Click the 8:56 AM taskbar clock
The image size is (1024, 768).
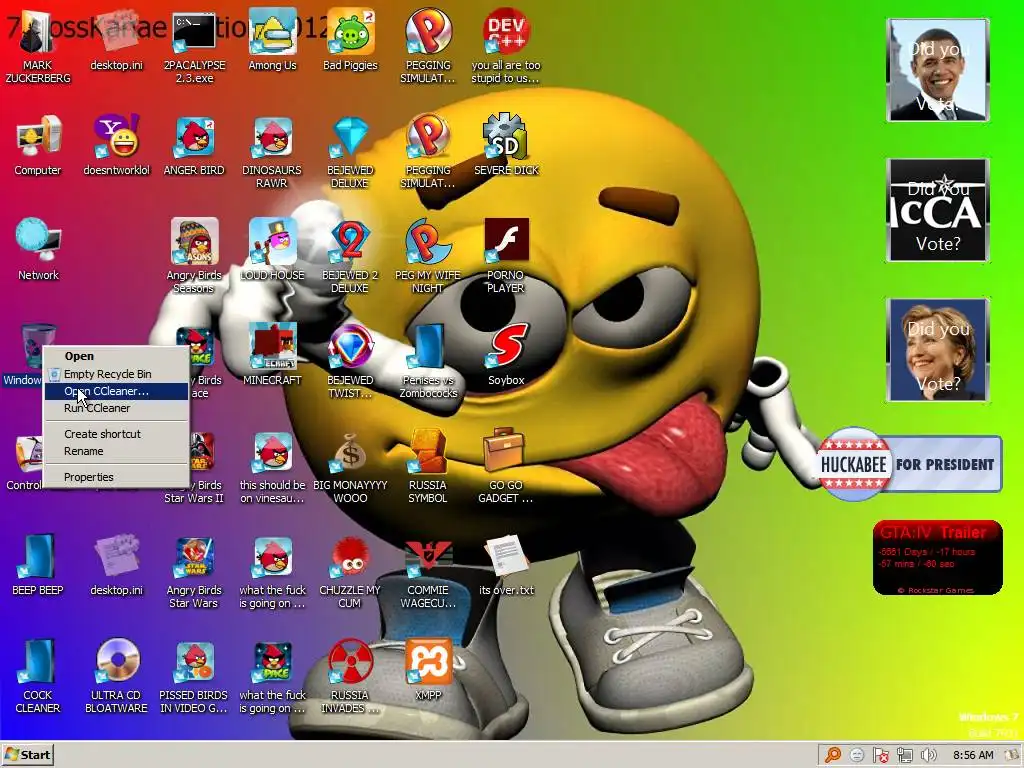(x=973, y=756)
